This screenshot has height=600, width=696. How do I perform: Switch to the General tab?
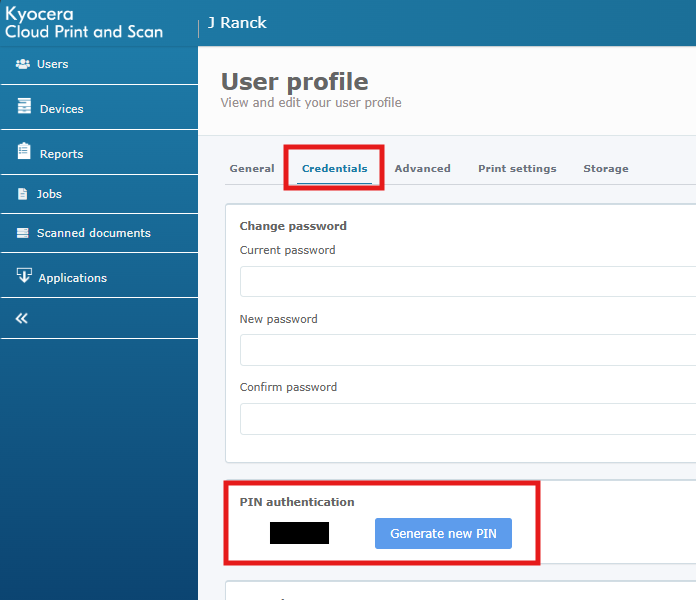click(x=252, y=168)
